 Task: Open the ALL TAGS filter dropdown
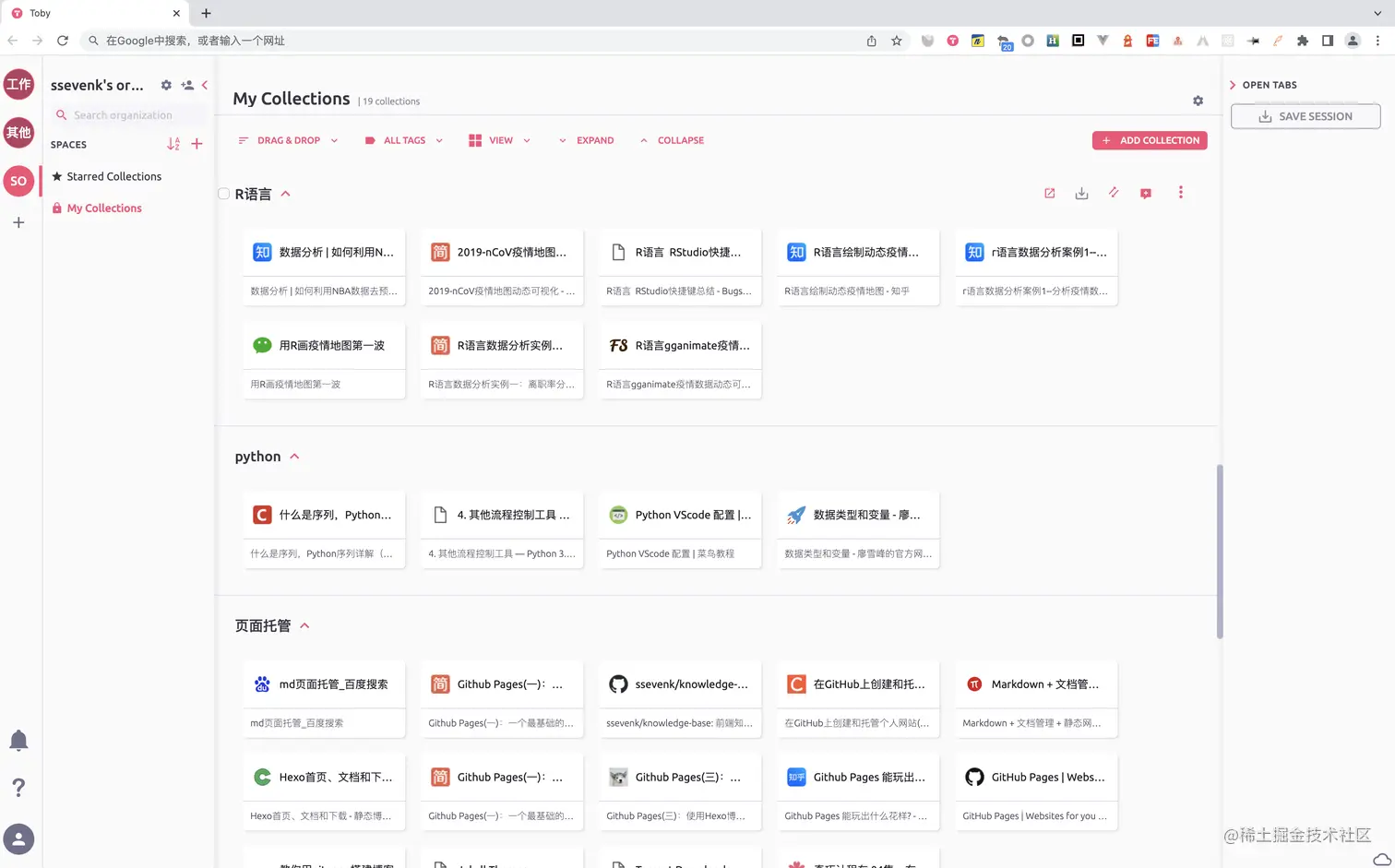coord(404,140)
